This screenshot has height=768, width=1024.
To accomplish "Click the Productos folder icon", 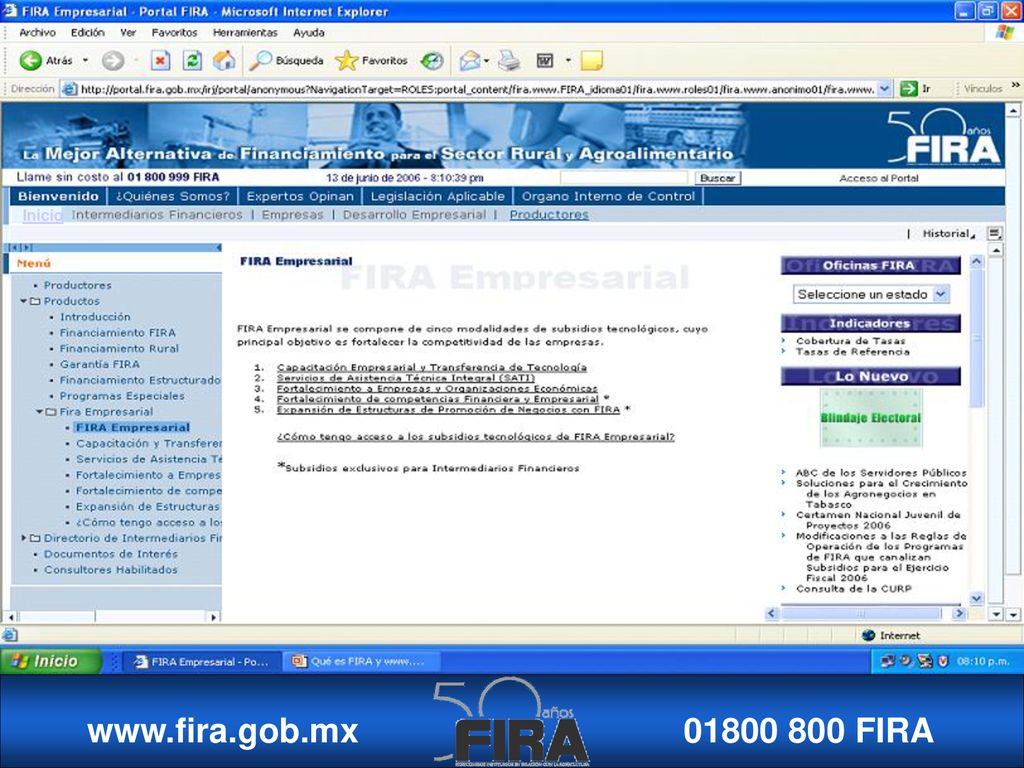I will click(35, 301).
